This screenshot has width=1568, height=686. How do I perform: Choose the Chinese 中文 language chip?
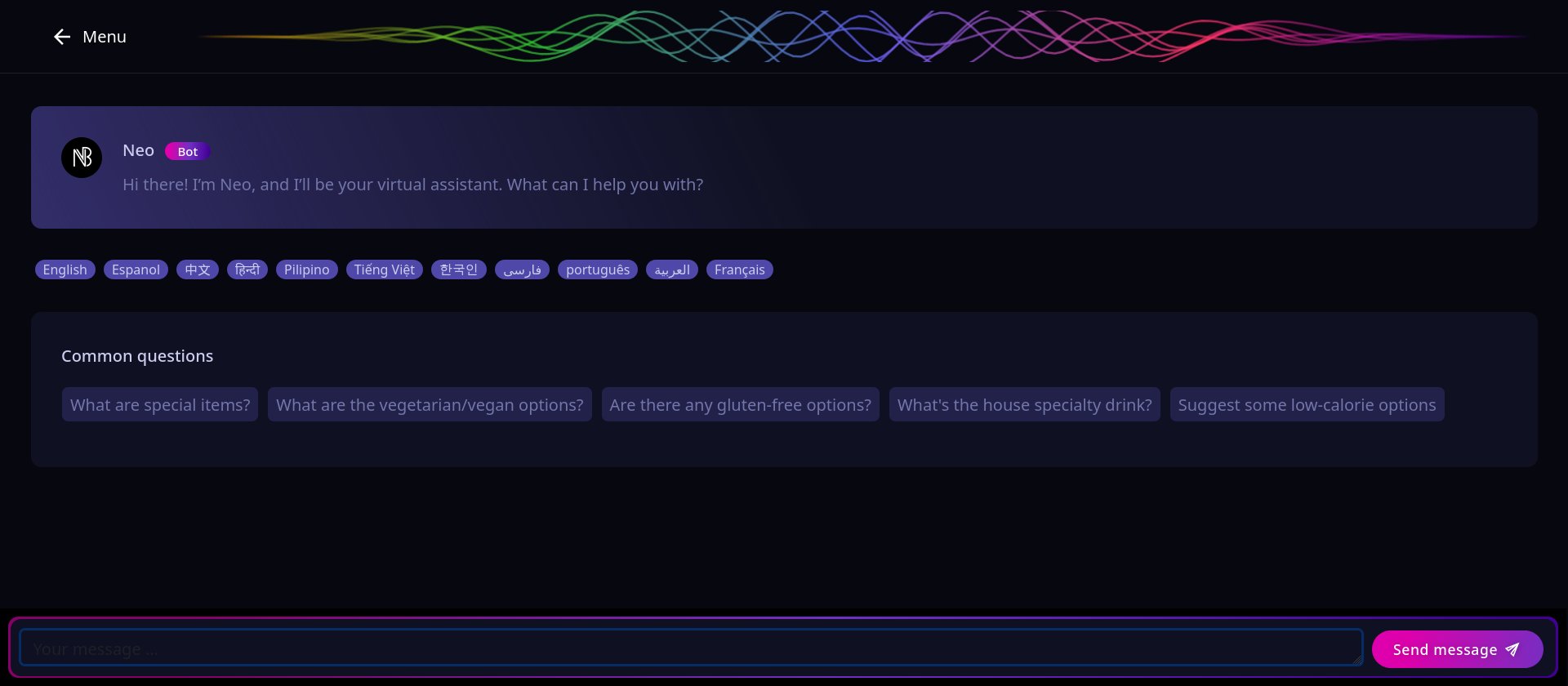click(198, 269)
